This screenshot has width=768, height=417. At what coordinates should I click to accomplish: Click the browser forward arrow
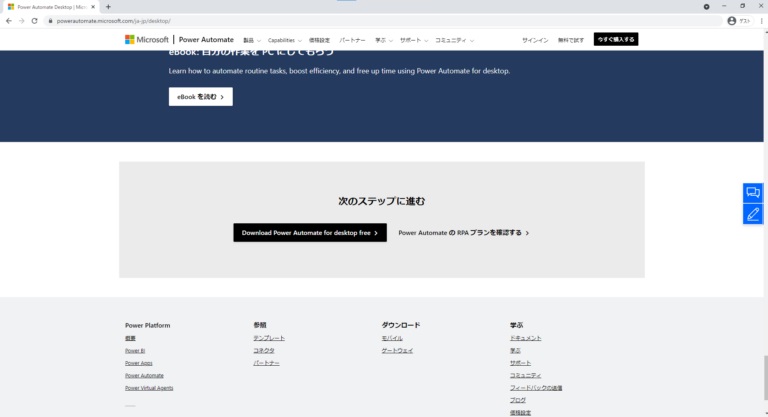tap(22, 21)
